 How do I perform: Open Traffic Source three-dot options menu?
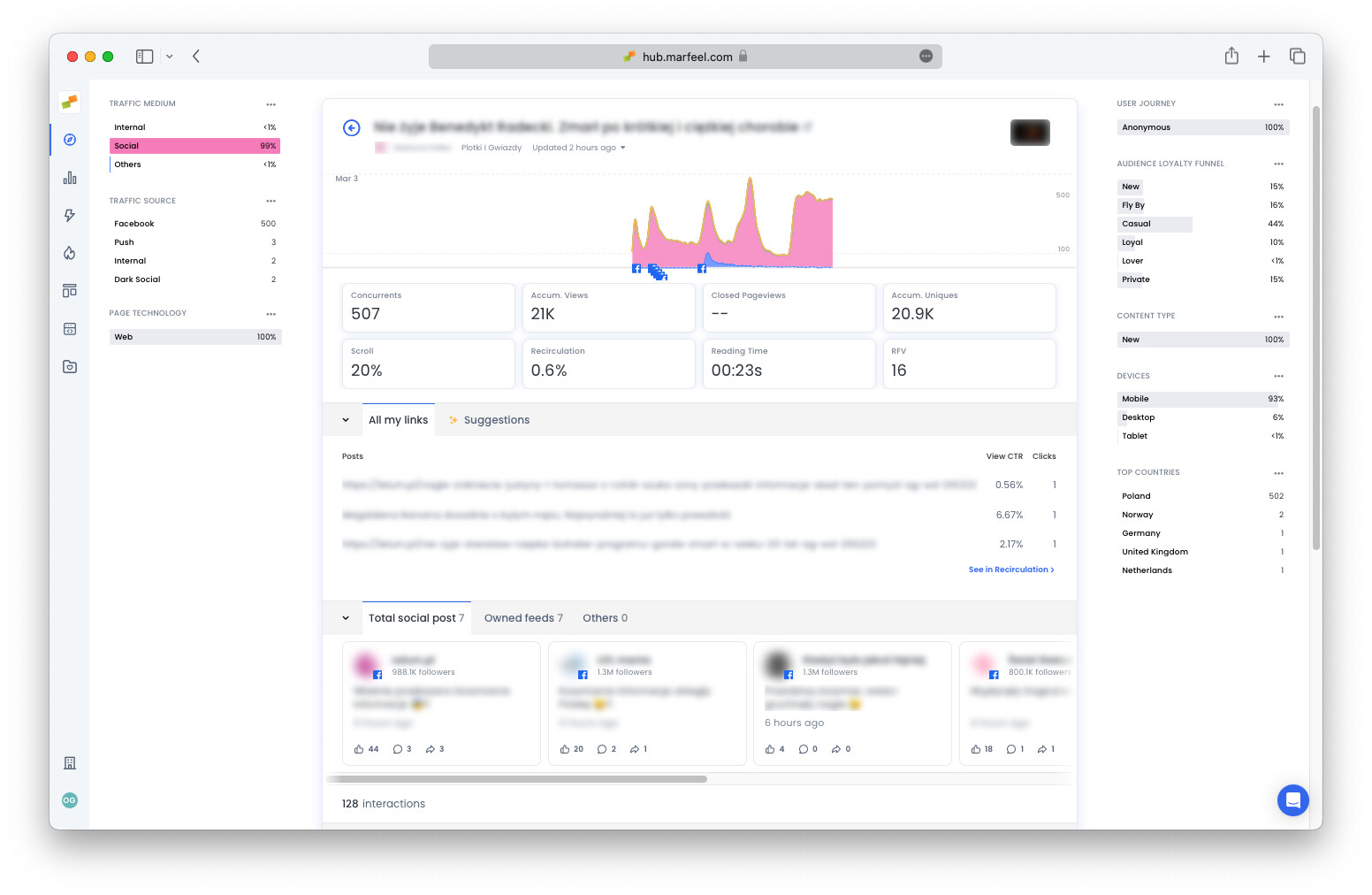click(271, 202)
